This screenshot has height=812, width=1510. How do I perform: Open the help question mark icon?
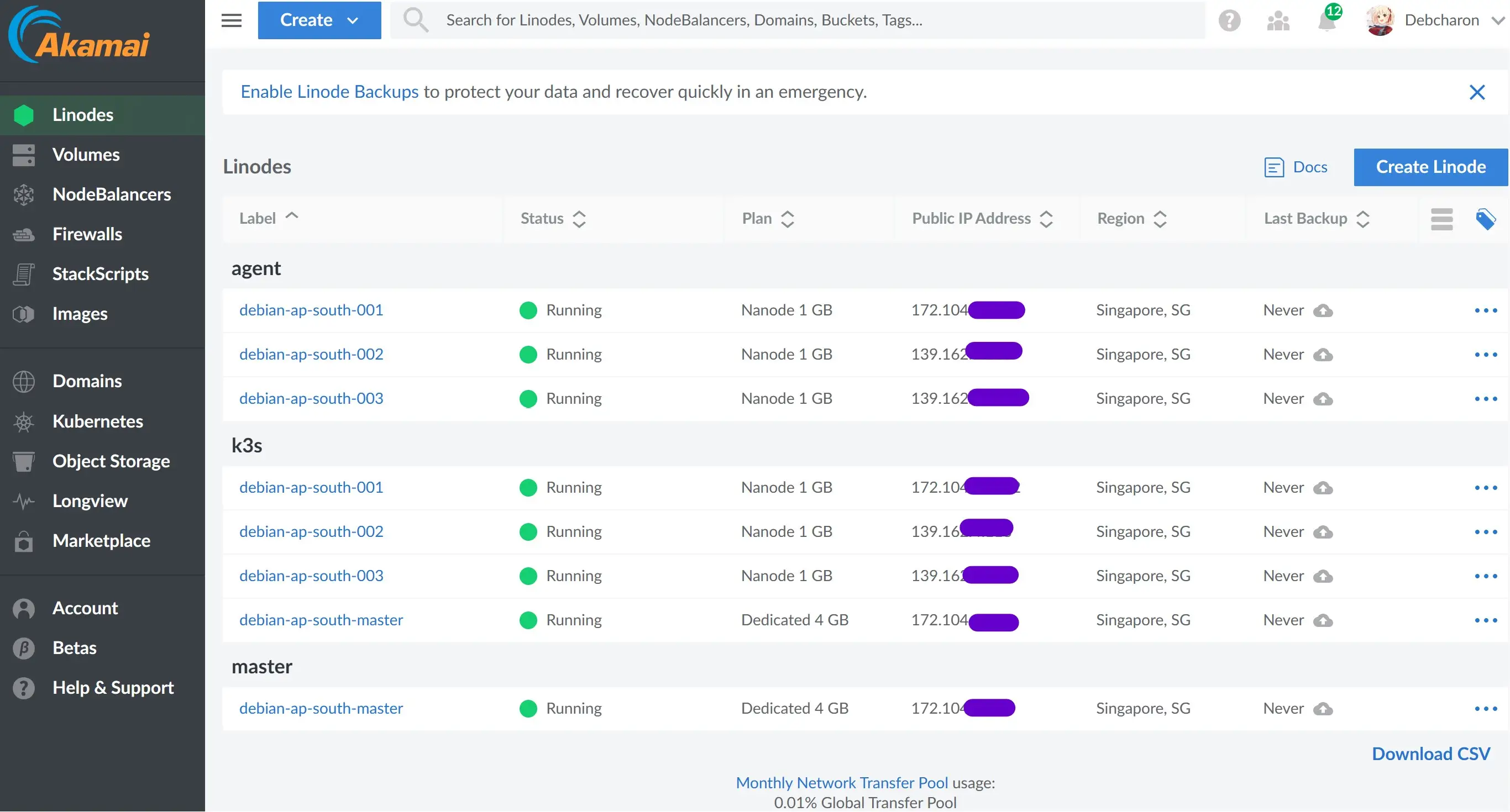click(x=1229, y=20)
